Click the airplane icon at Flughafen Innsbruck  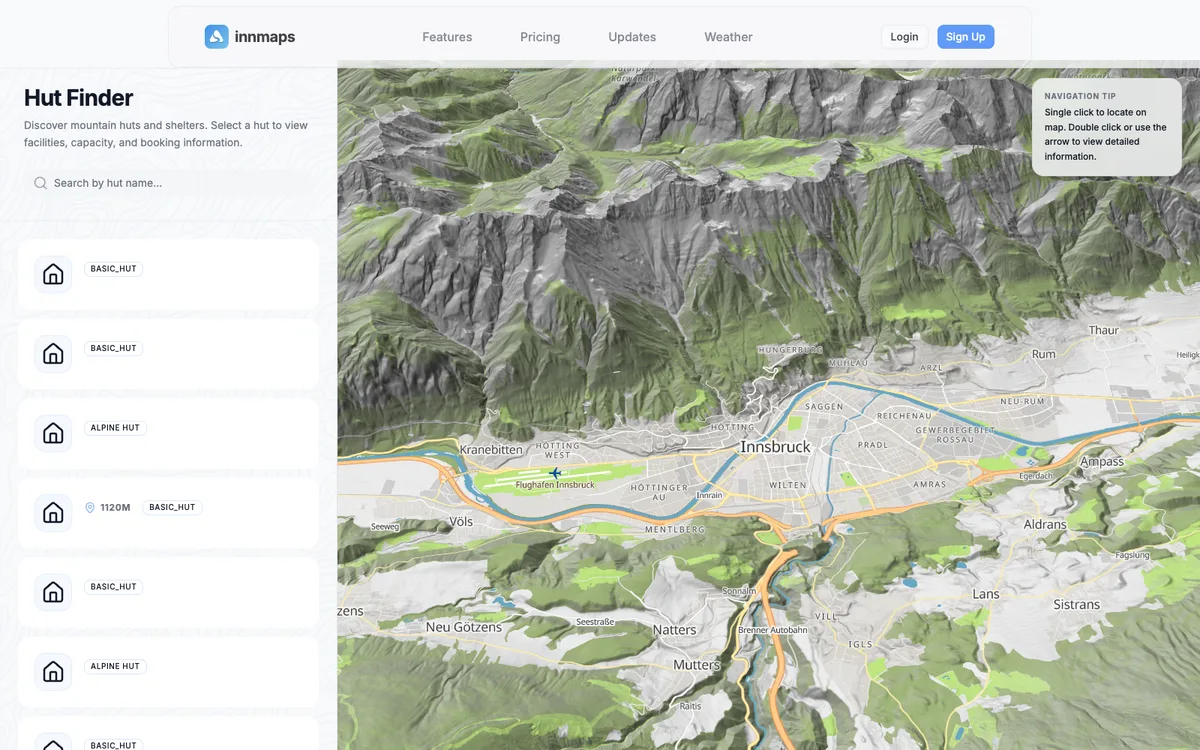pyautogui.click(x=555, y=473)
